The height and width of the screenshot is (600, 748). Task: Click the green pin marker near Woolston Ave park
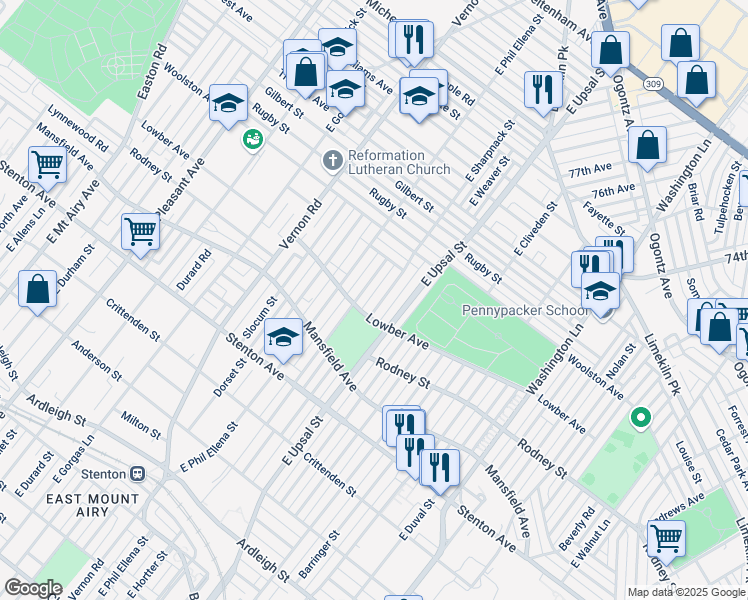641,419
